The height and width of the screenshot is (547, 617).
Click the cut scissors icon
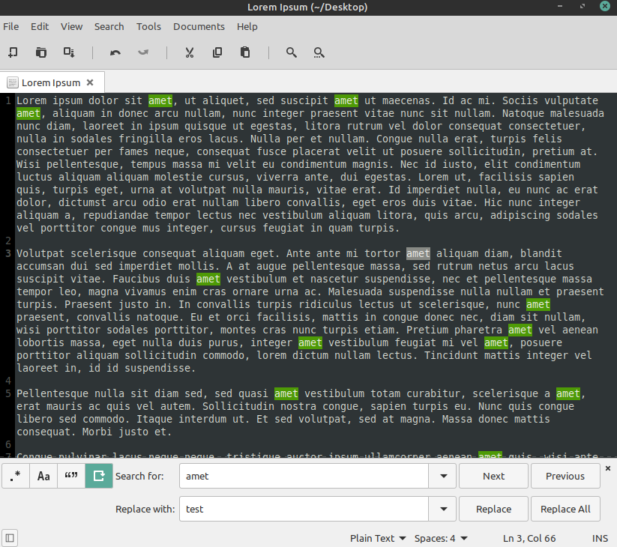[x=190, y=52]
